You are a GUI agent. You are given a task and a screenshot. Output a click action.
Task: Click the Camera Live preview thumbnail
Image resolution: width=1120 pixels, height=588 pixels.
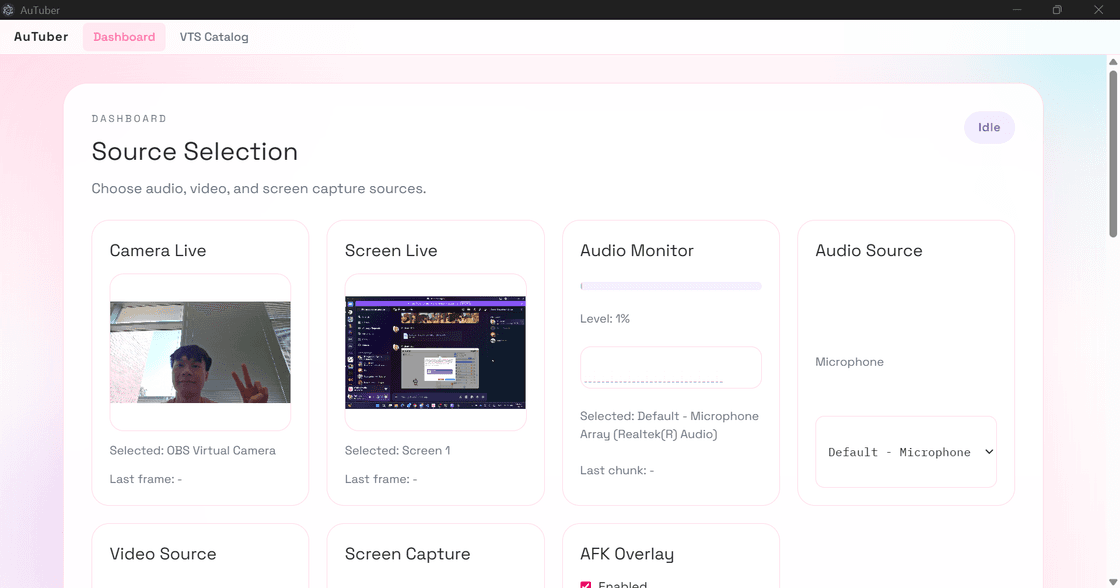tap(200, 352)
